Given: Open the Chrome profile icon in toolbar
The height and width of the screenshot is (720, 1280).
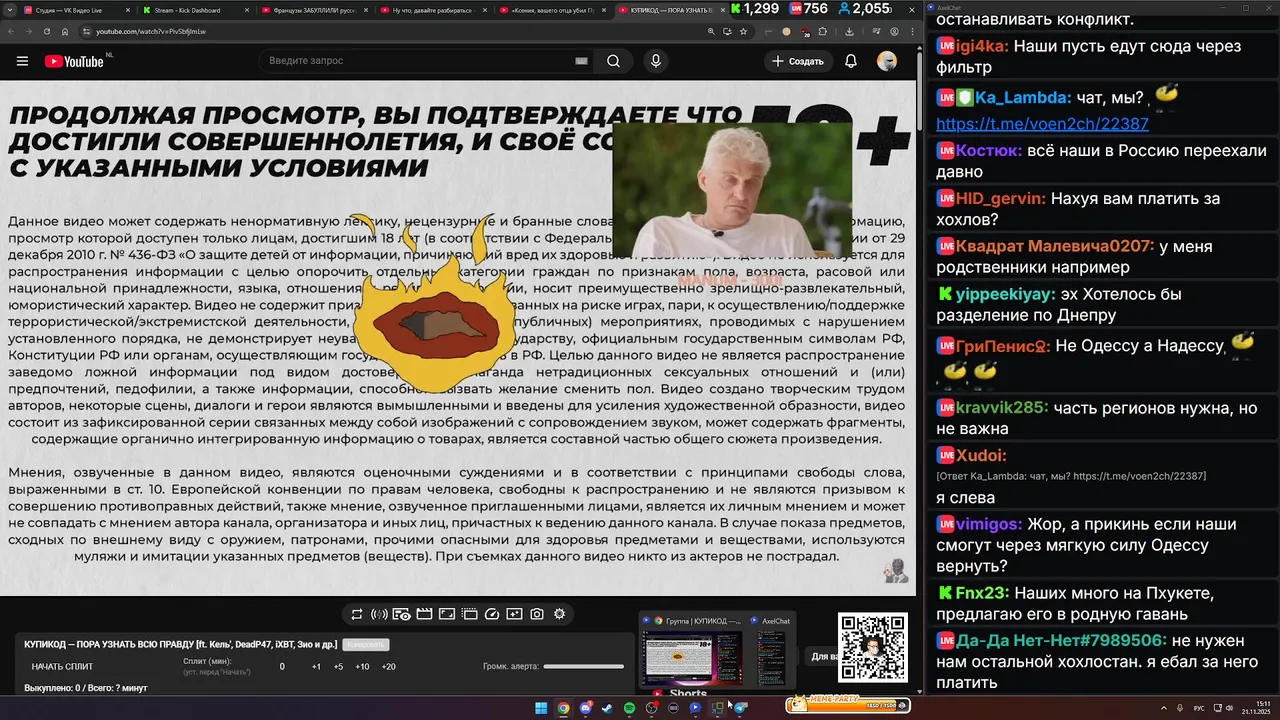Looking at the screenshot, I should coord(895,31).
